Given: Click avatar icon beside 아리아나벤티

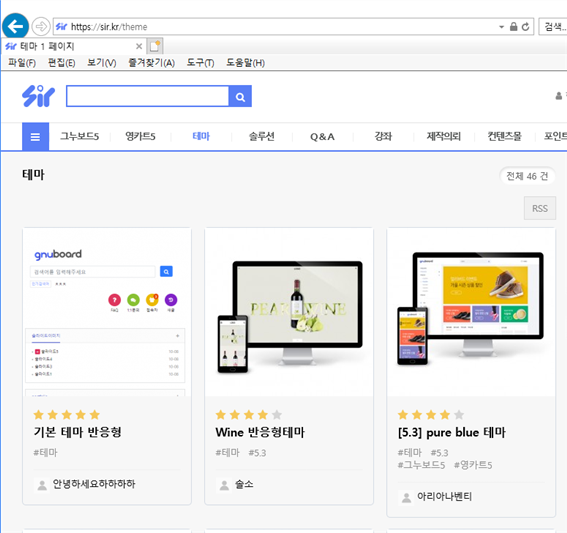Looking at the screenshot, I should tap(406, 497).
